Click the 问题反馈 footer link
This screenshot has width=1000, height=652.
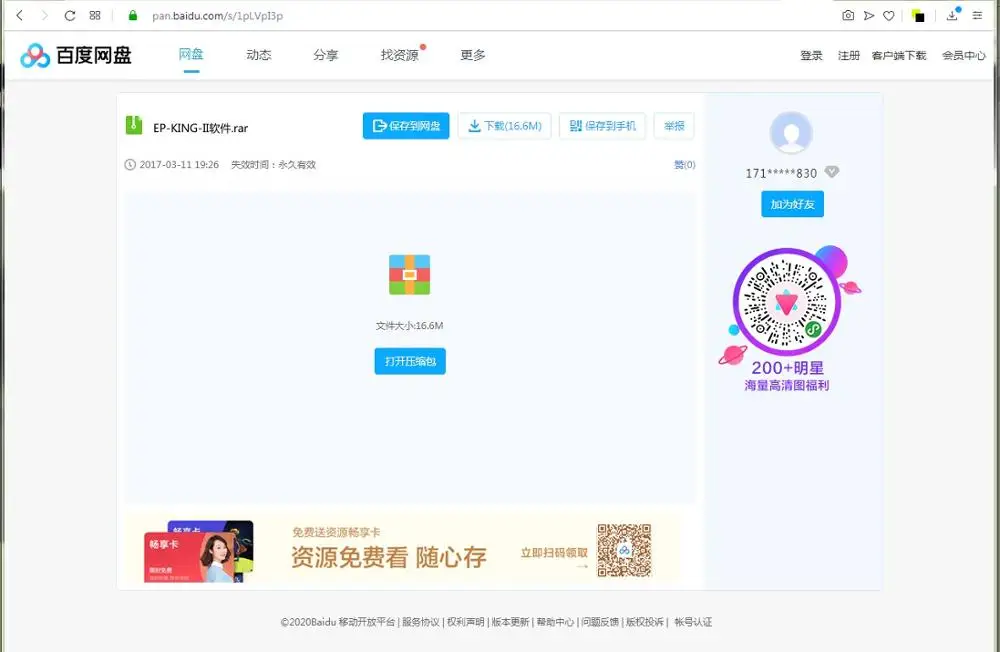pos(599,622)
